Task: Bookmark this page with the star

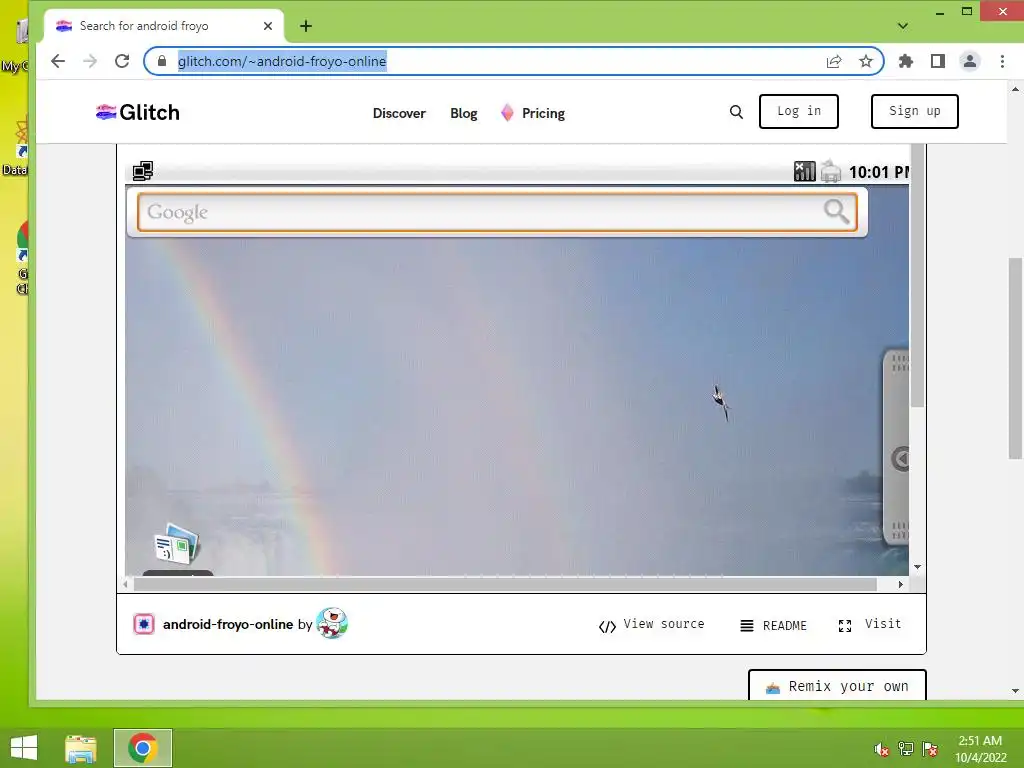Action: [x=866, y=61]
